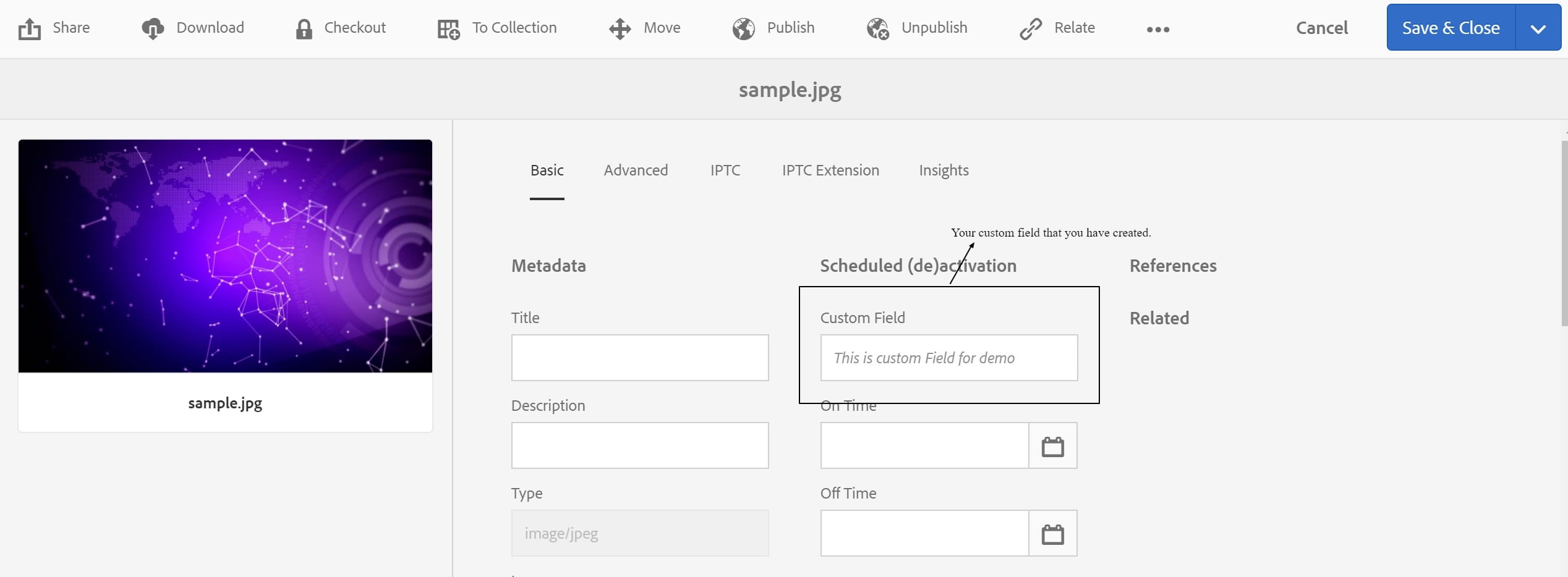This screenshot has height=577, width=1568.
Task: Click the To Collection icon
Action: coord(449,28)
